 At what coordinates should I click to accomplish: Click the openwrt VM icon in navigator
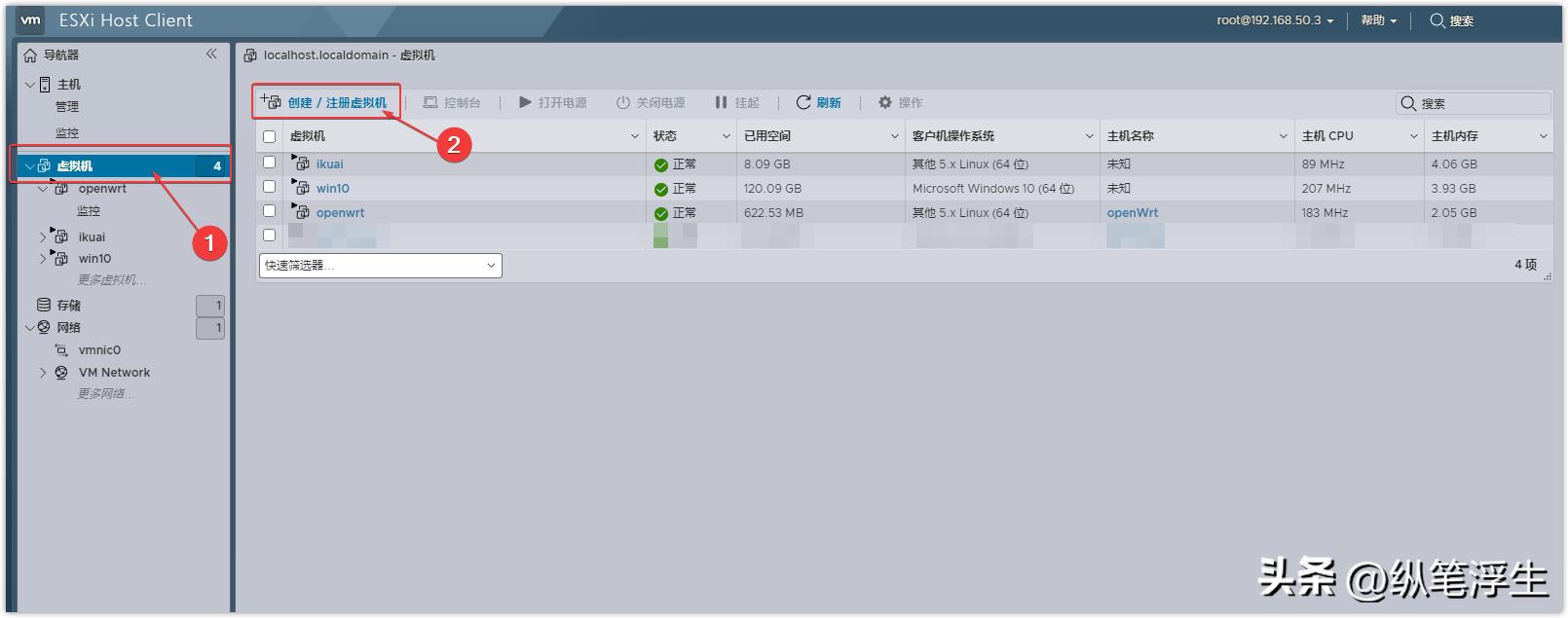(x=60, y=188)
